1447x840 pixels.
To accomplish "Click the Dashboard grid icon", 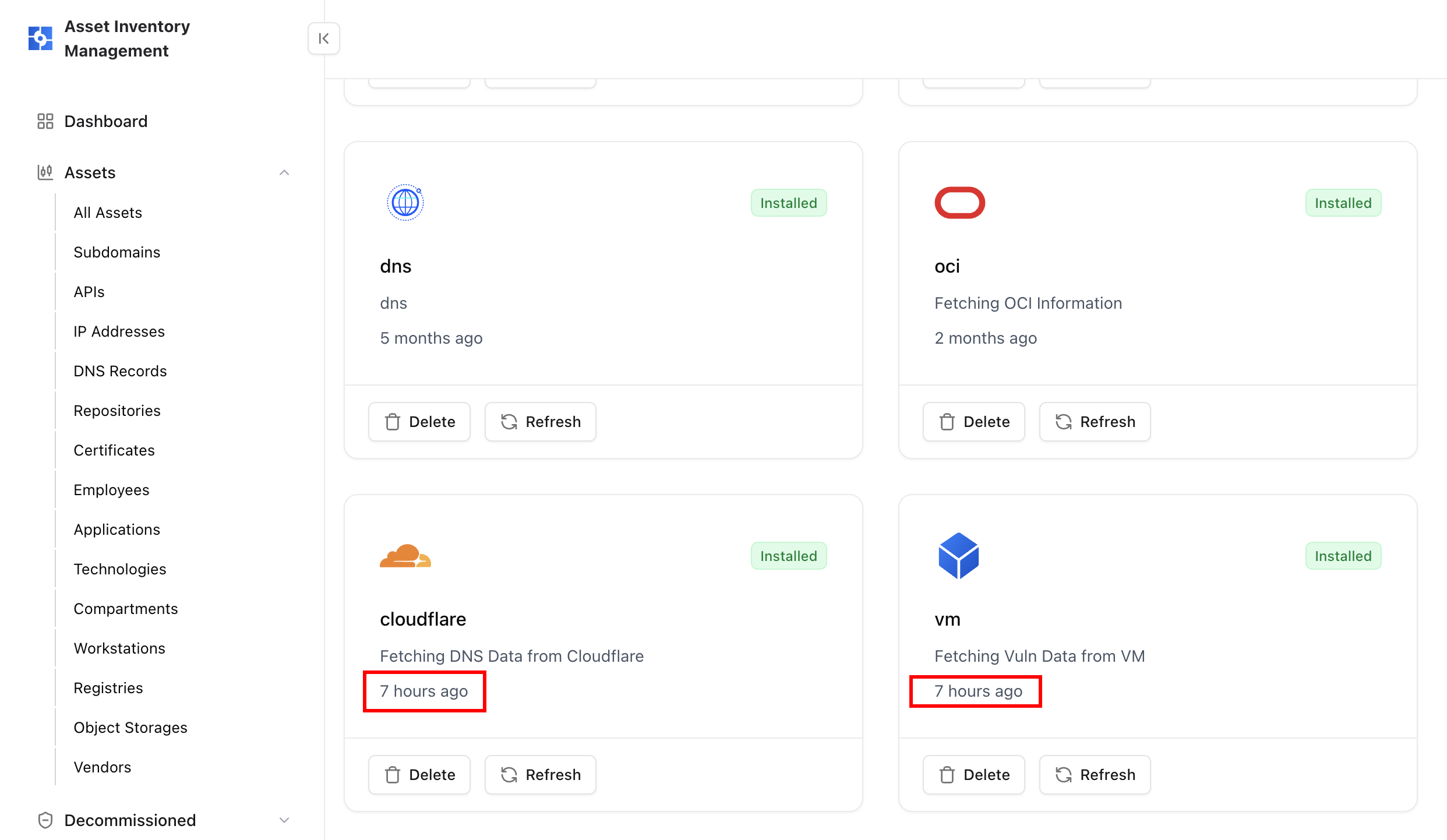I will (x=45, y=121).
